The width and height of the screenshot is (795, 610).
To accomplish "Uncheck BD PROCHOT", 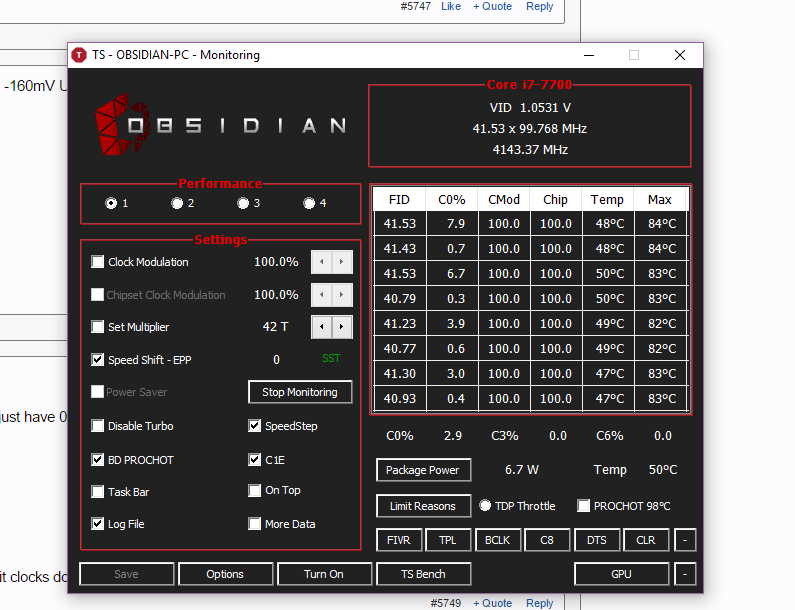I will click(97, 459).
